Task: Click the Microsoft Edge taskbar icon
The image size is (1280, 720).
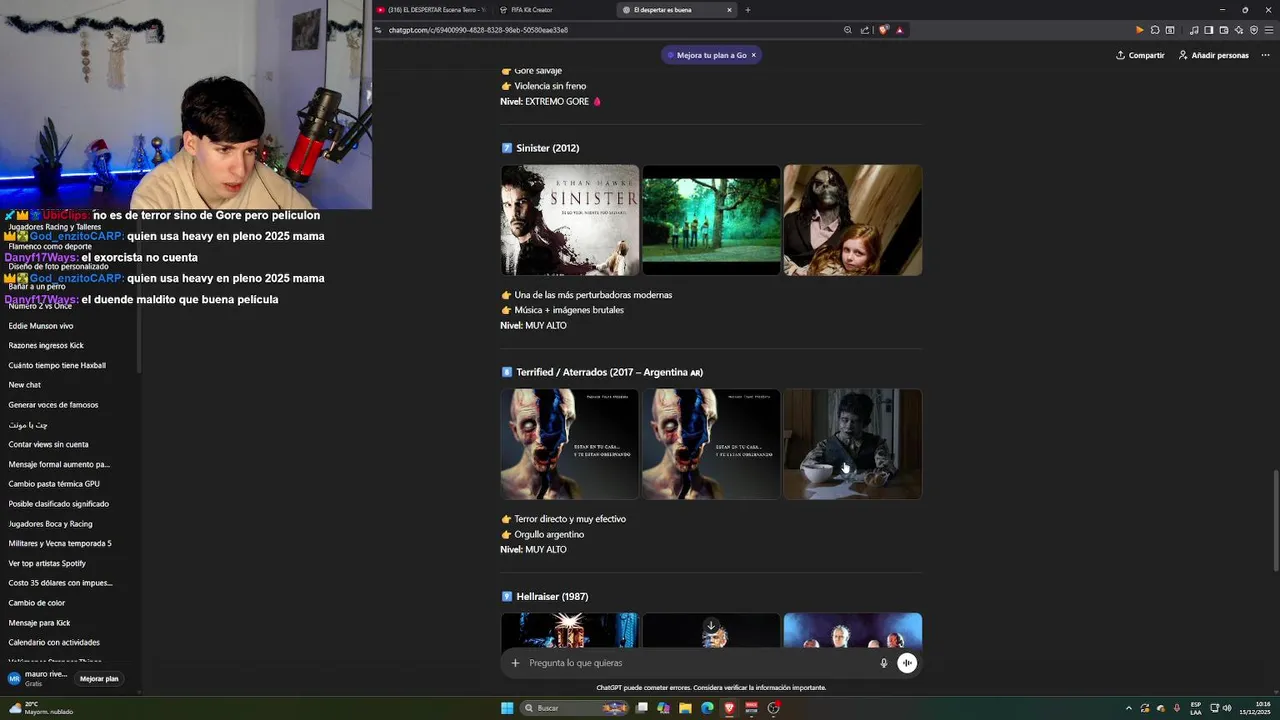Action: [707, 708]
